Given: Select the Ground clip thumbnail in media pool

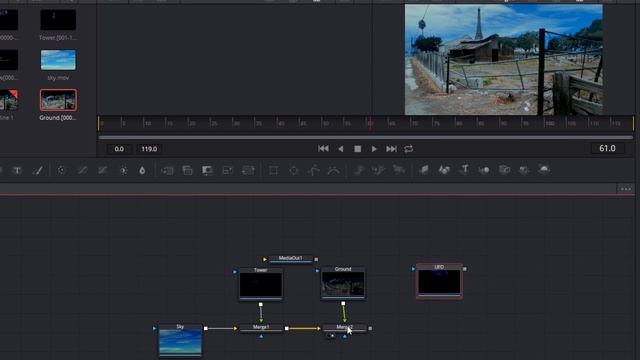Looking at the screenshot, I should (x=58, y=100).
